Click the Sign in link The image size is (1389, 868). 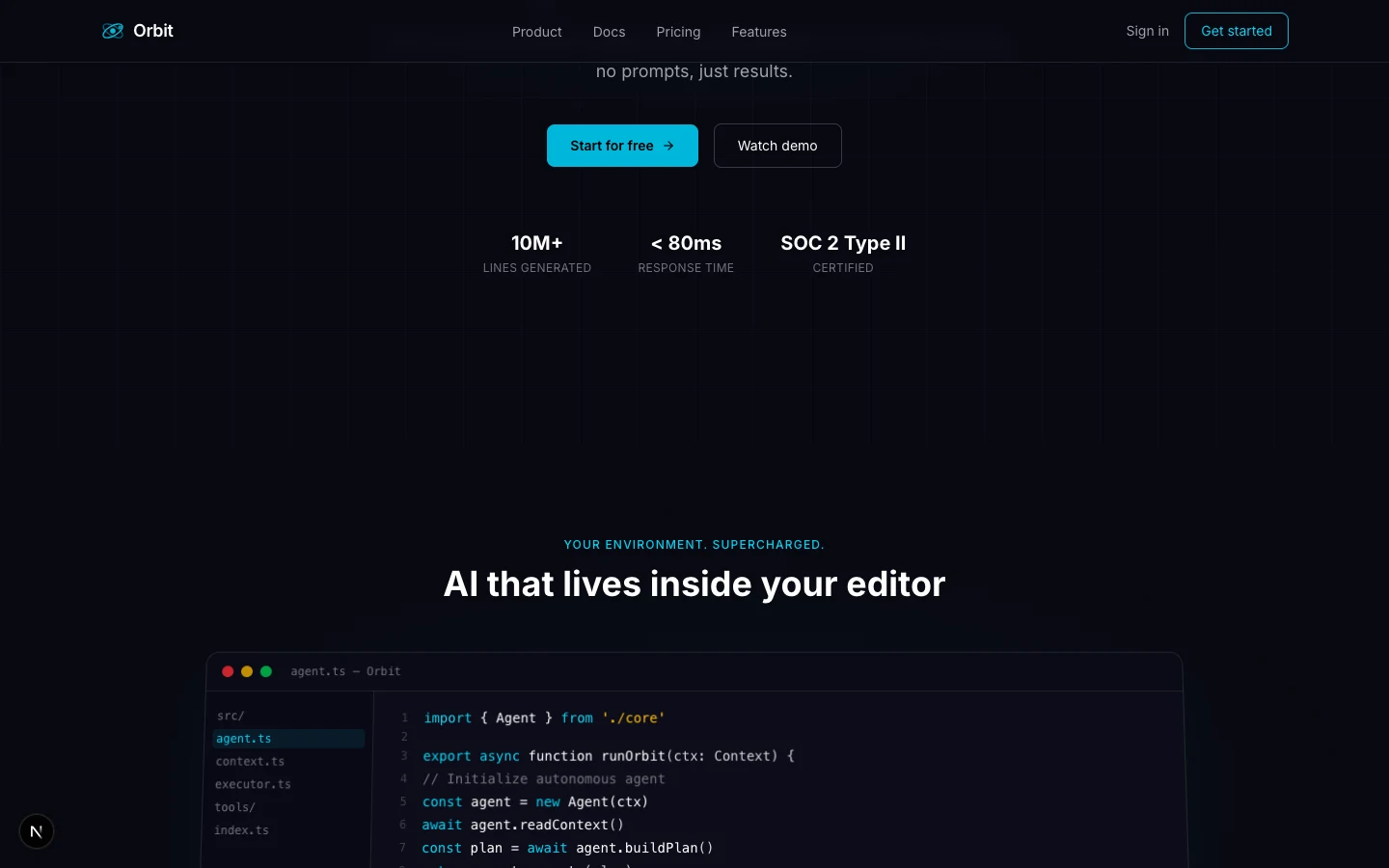(x=1147, y=31)
